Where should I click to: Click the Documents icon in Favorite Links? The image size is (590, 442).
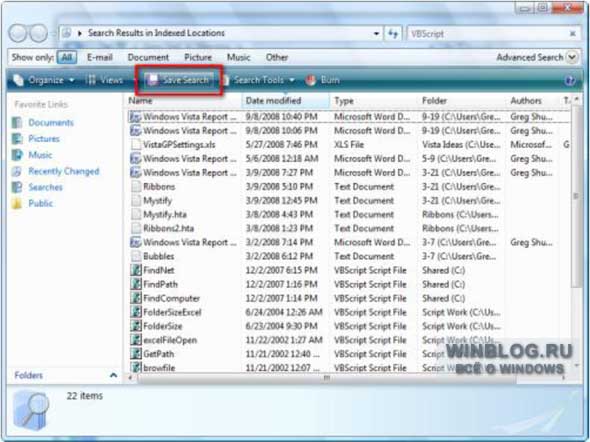pos(17,123)
